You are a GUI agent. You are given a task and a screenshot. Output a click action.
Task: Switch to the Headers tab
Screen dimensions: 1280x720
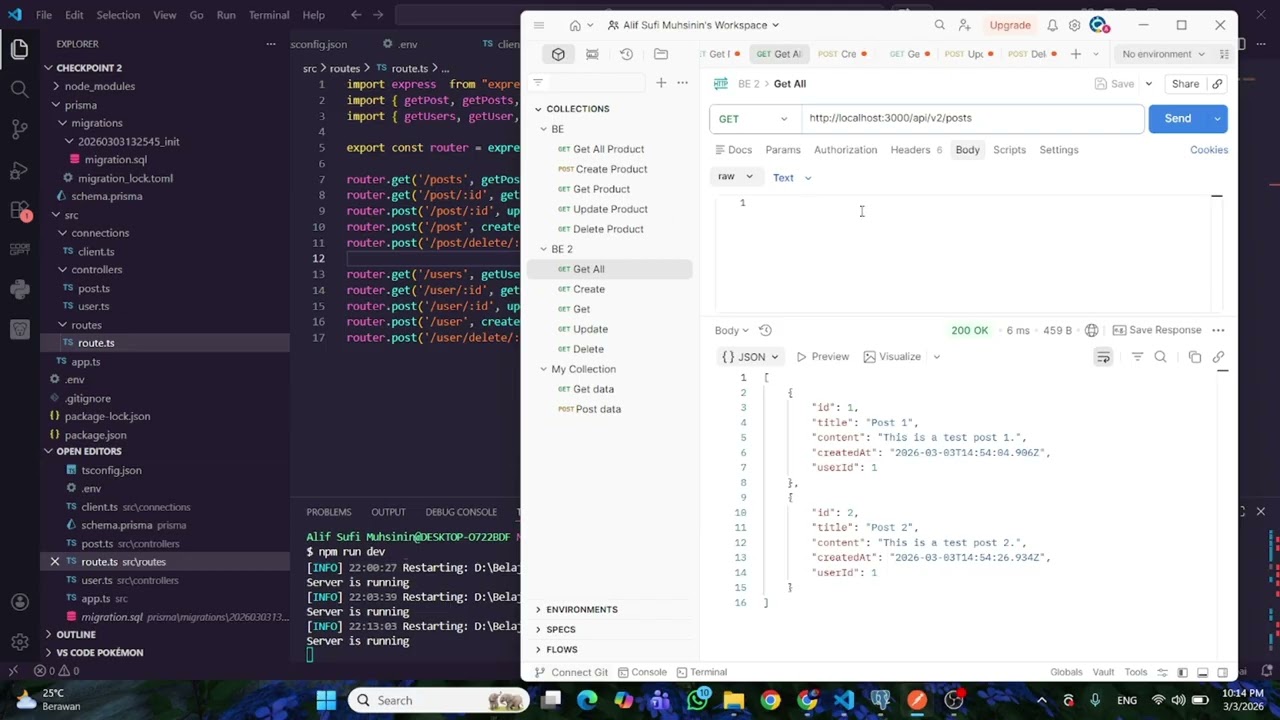(x=915, y=150)
